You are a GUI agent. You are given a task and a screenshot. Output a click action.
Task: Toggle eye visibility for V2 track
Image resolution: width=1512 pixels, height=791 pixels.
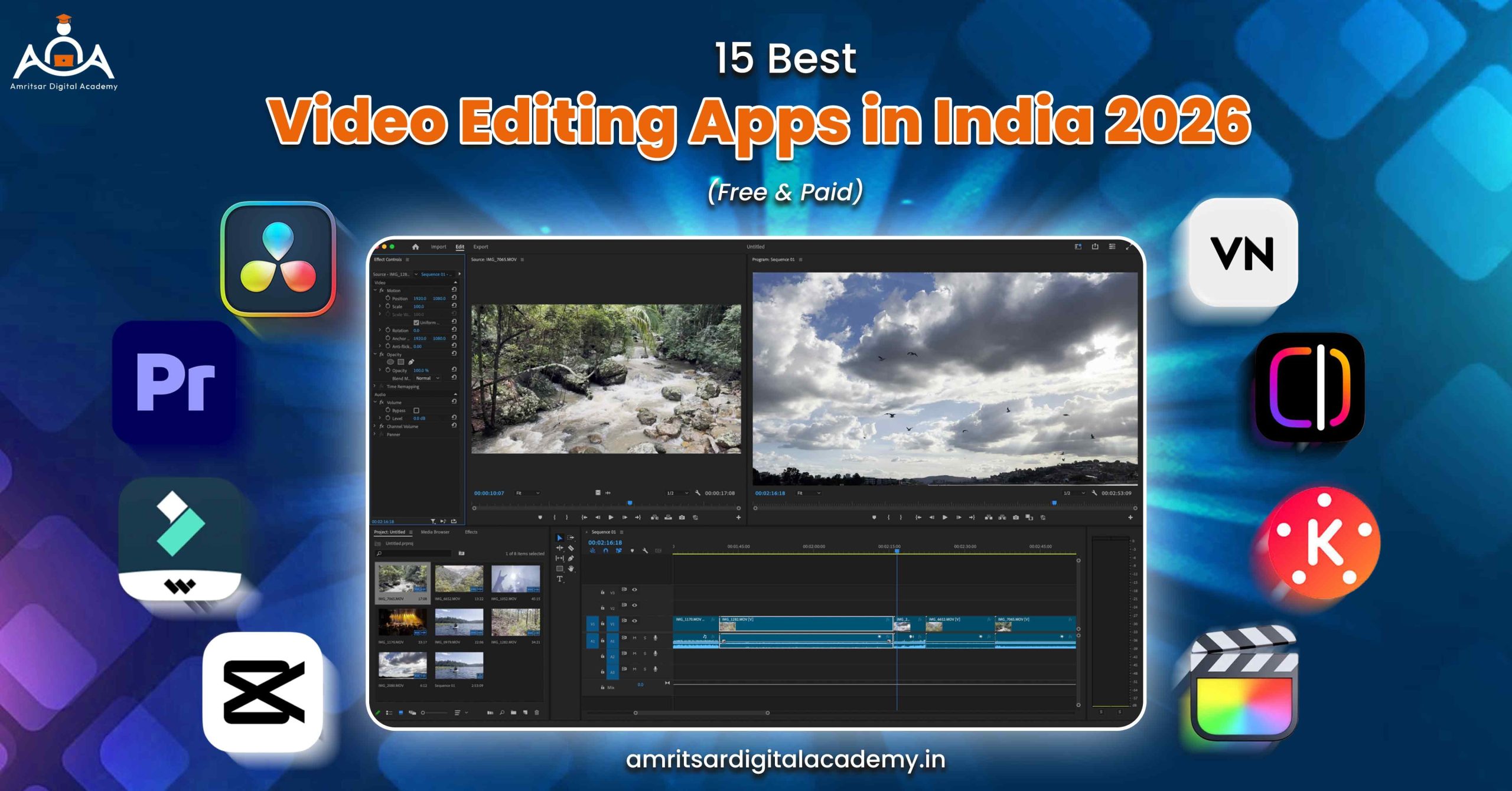(x=635, y=605)
